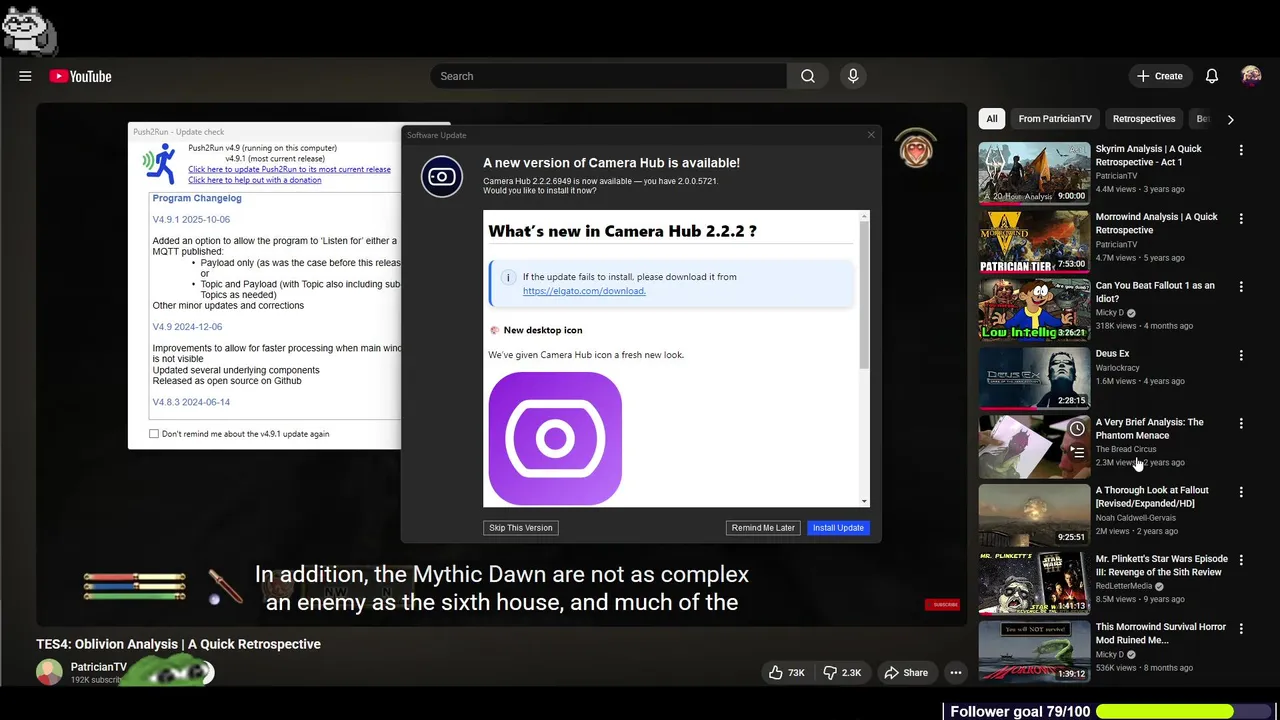Open options menu for Can You Beat Fallout
The image size is (1280, 720).
click(x=1241, y=286)
